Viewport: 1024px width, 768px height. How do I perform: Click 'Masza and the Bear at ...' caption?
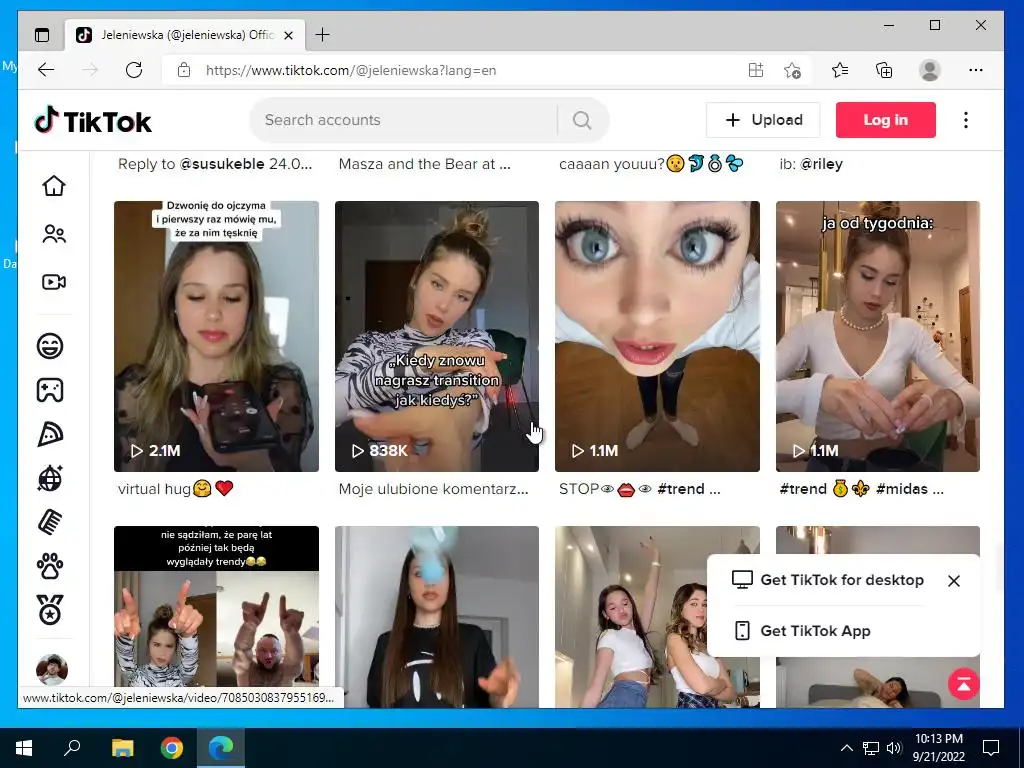click(424, 164)
